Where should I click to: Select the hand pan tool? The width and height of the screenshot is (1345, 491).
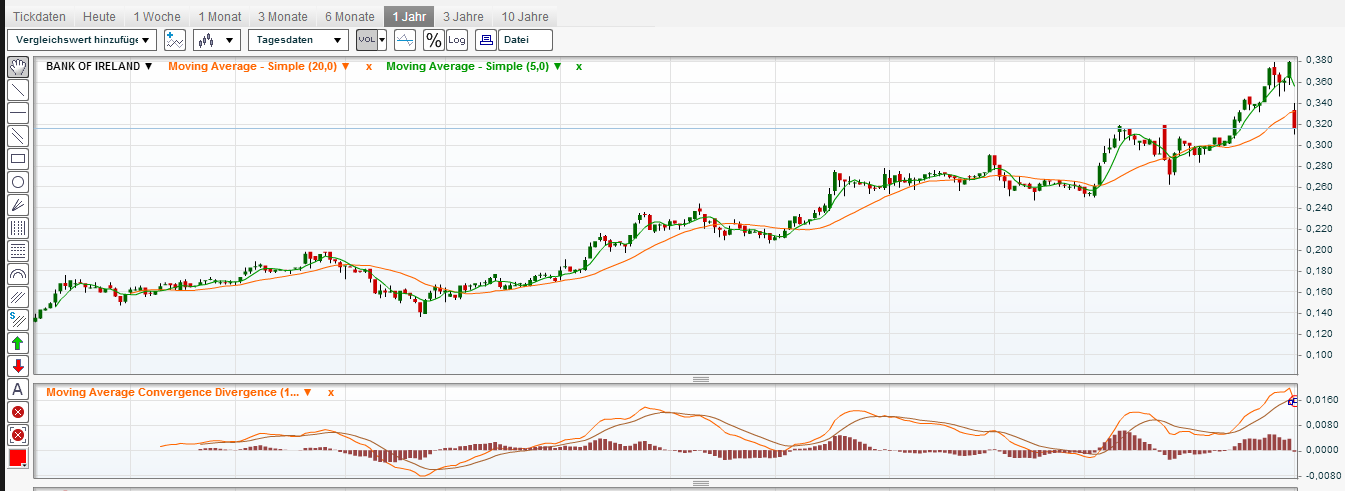[x=18, y=67]
